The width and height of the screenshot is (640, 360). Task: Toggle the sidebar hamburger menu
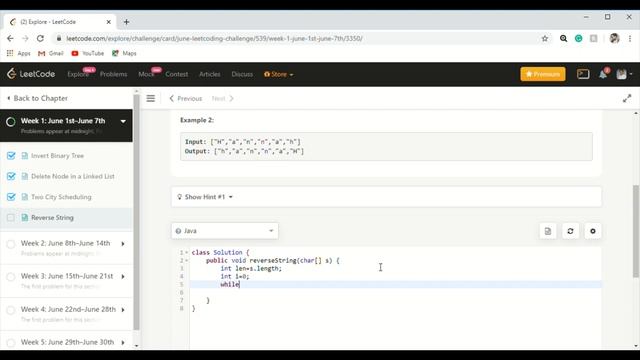(151, 98)
